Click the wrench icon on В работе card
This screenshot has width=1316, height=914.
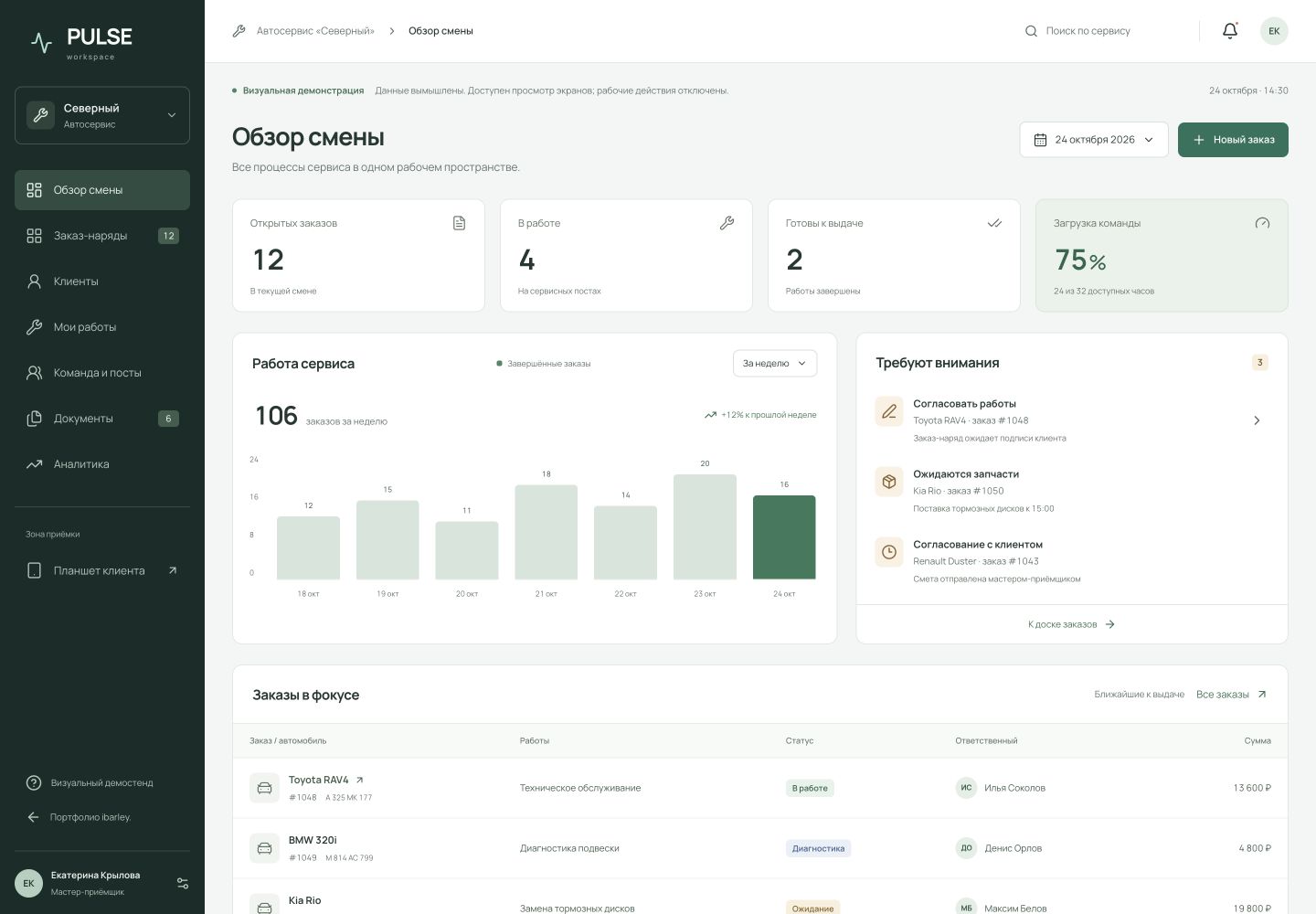[727, 223]
